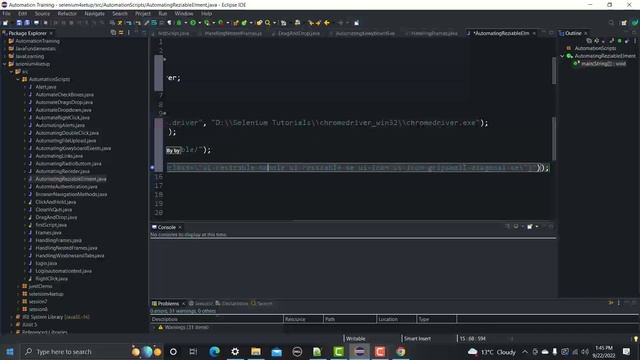
Task: Close the AutomatingResizableElm editor tab
Action: [x=534, y=33]
